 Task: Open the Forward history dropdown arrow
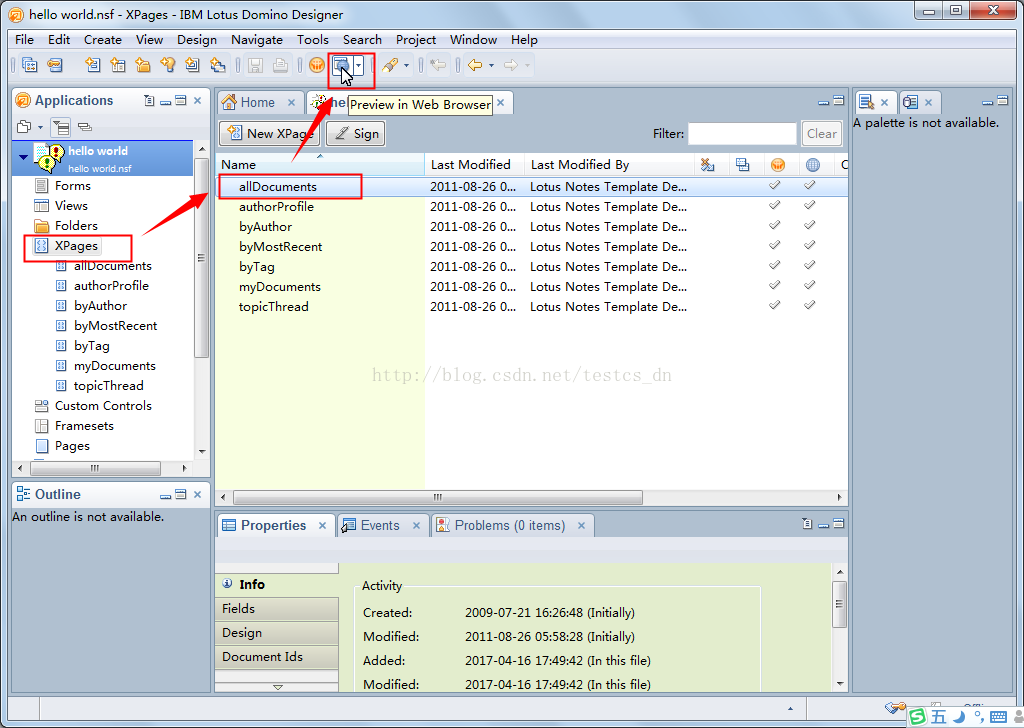527,65
